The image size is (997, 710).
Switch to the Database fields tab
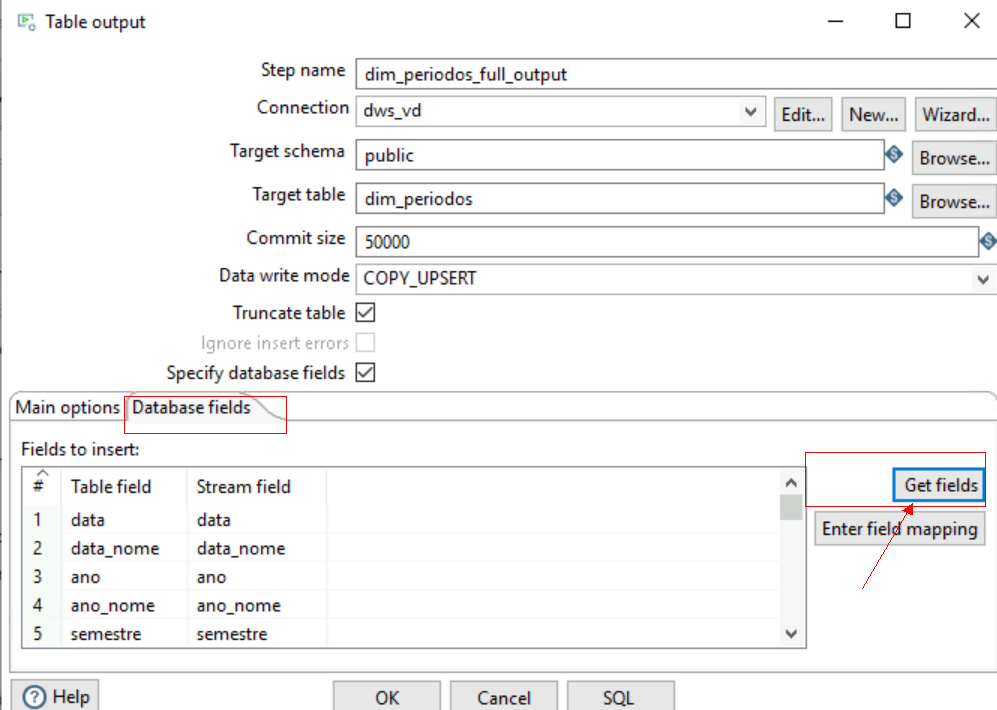191,407
